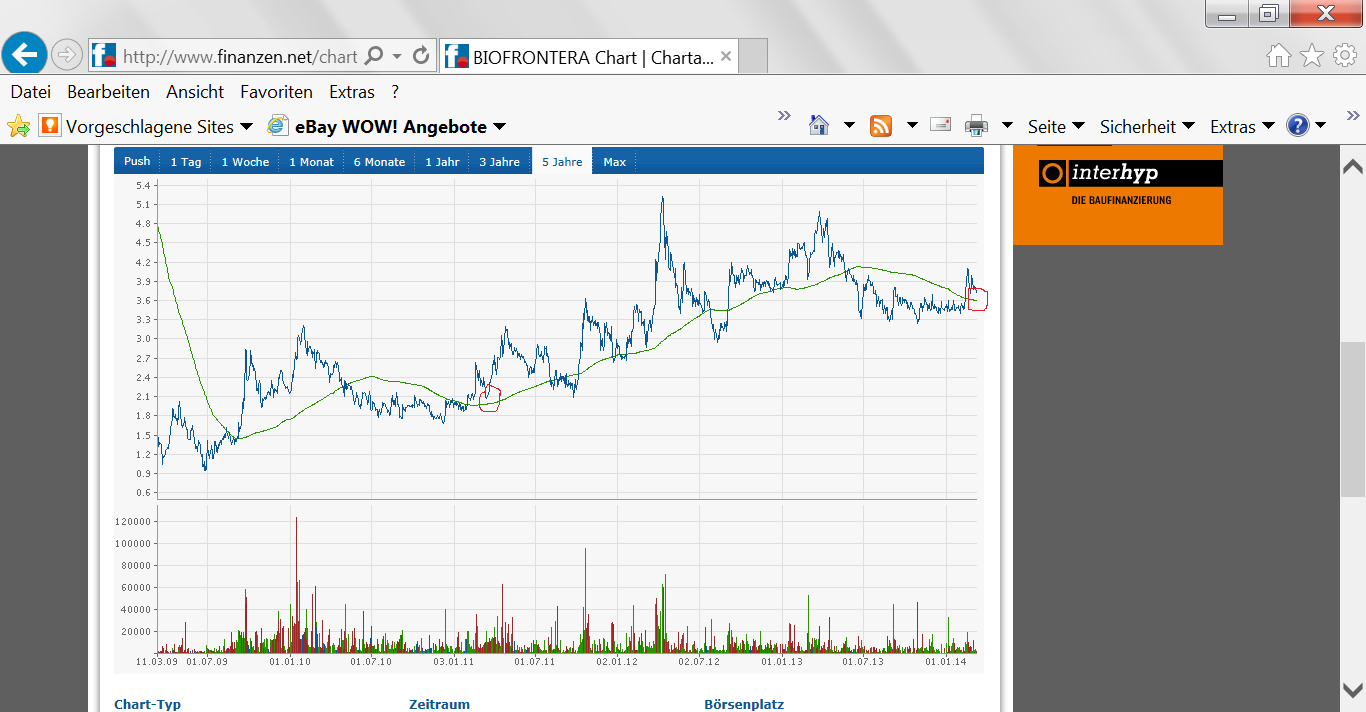Restore down the browser window
Image resolution: width=1366 pixels, height=712 pixels.
point(1270,14)
